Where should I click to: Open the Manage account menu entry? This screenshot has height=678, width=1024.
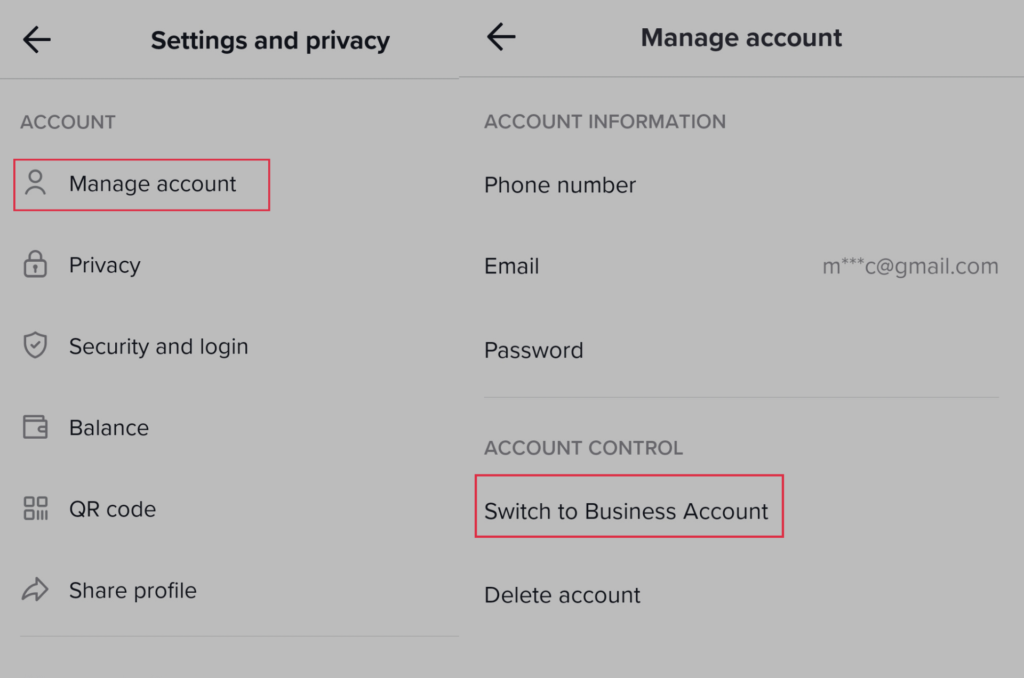coord(142,184)
